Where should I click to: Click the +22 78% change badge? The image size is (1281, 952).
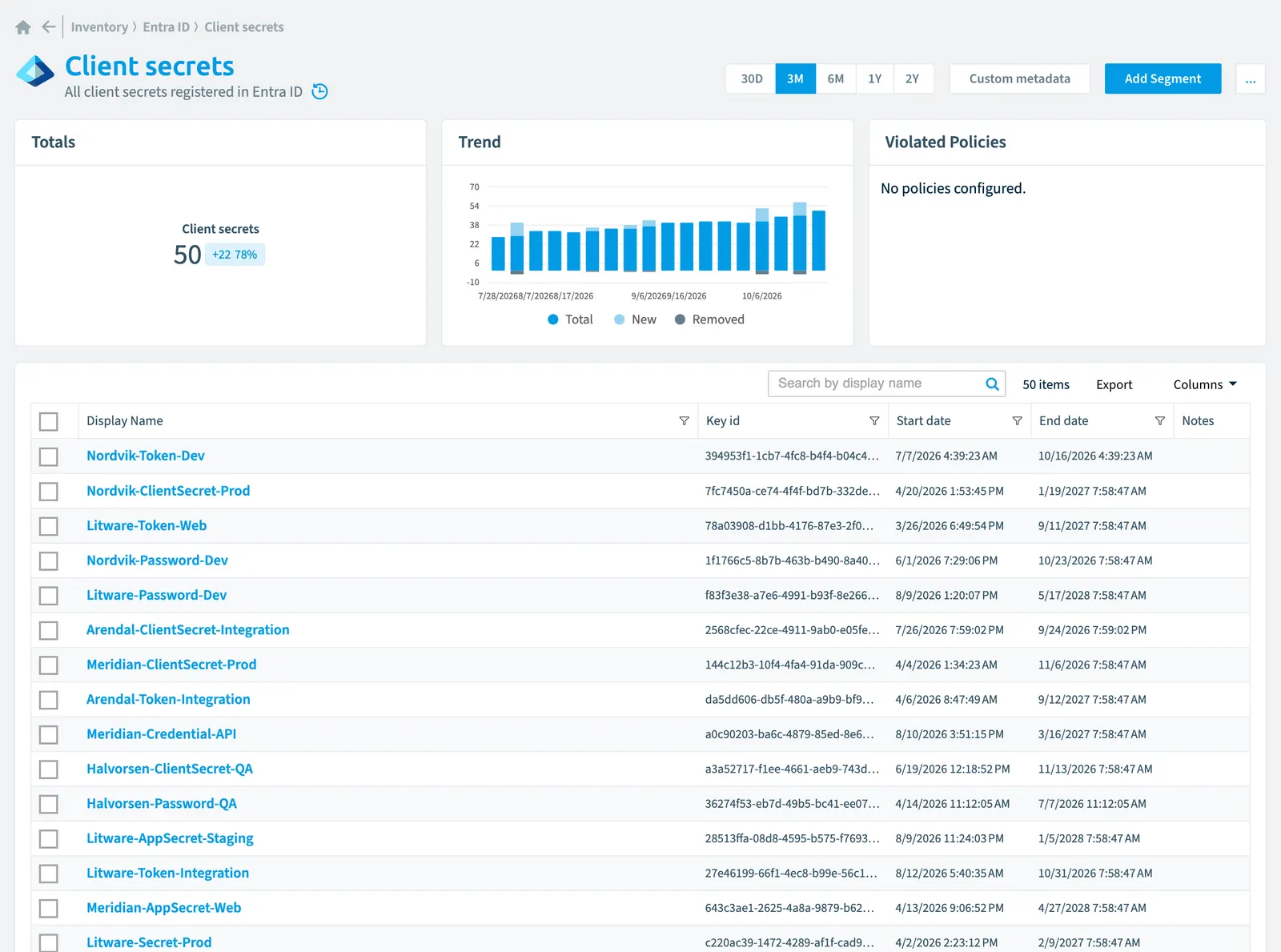[235, 255]
